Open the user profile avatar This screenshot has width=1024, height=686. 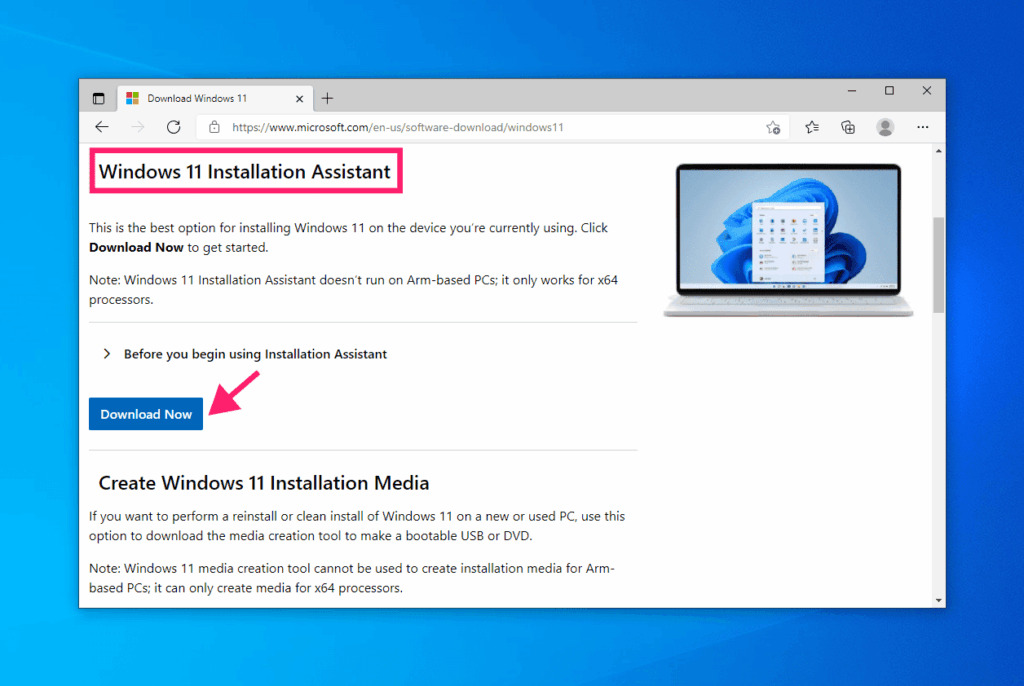pos(885,127)
